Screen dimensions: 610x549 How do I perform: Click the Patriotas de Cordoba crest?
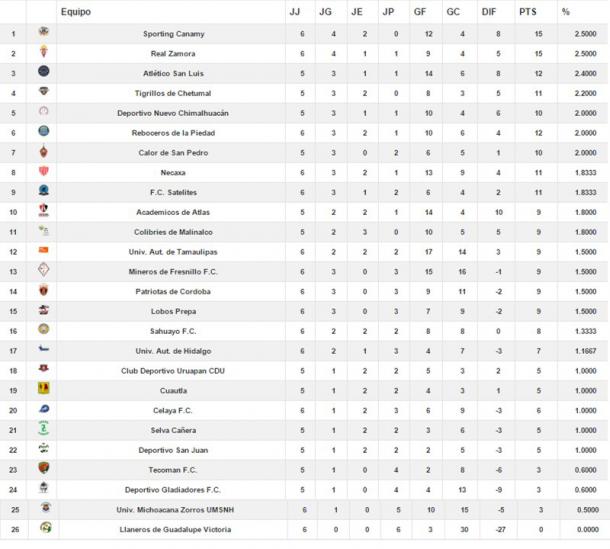click(x=43, y=290)
